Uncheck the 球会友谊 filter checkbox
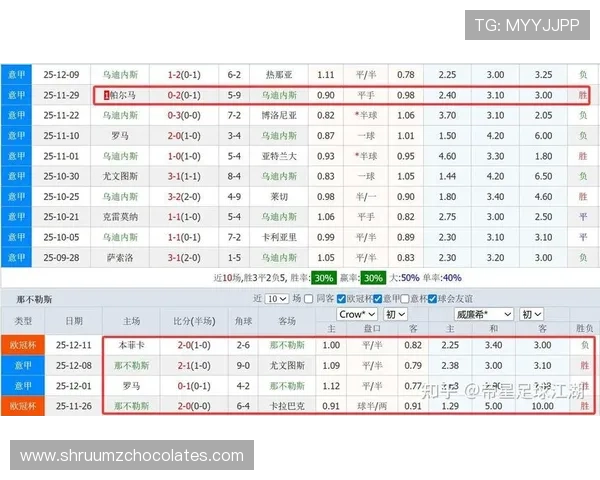This screenshot has height=480, width=600. click(432, 299)
